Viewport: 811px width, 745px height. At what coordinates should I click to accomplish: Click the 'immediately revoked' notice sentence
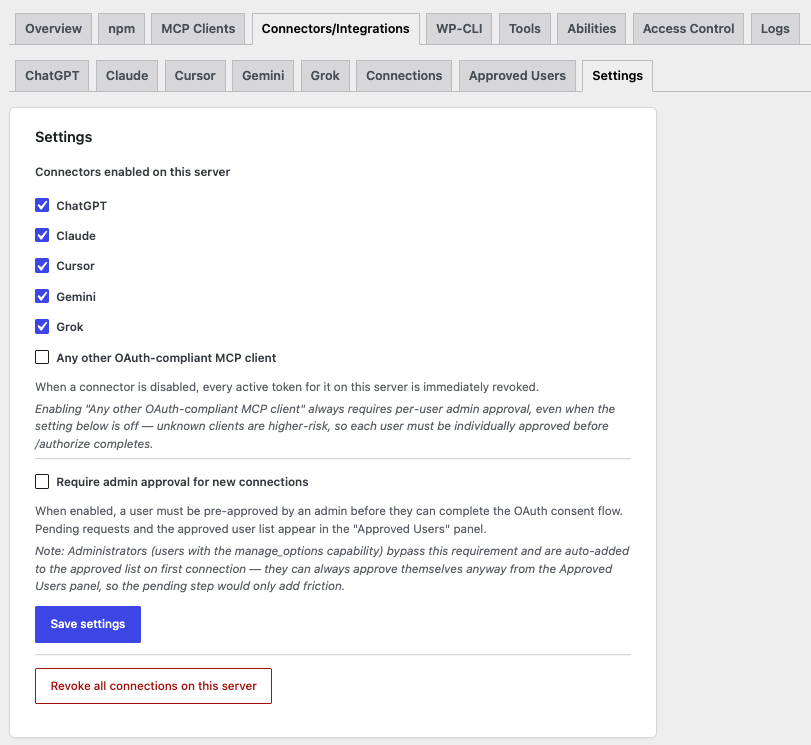pos(287,387)
